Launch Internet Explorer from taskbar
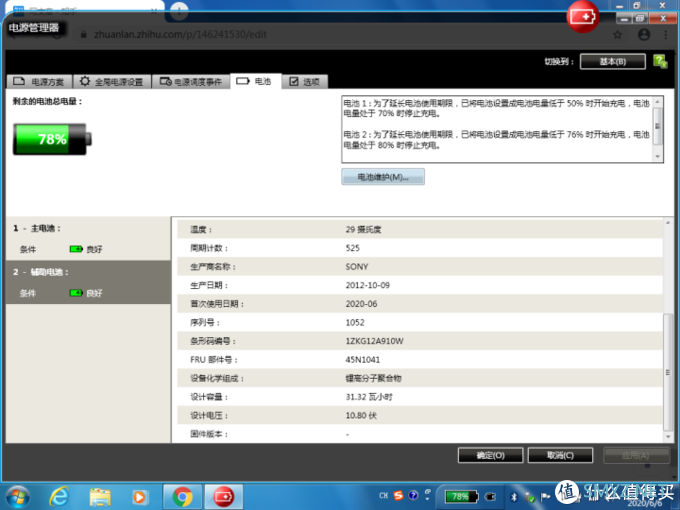Screen dimensions: 680x510 (59, 497)
